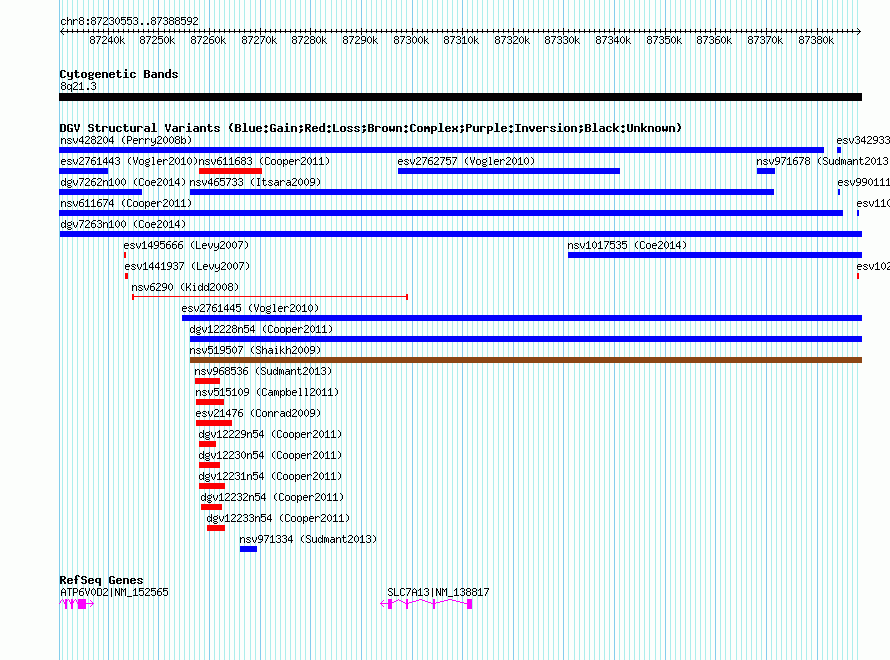890x660 pixels.
Task: Click the chr8:87230553..87388592 coordinate label
Action: (x=129, y=21)
